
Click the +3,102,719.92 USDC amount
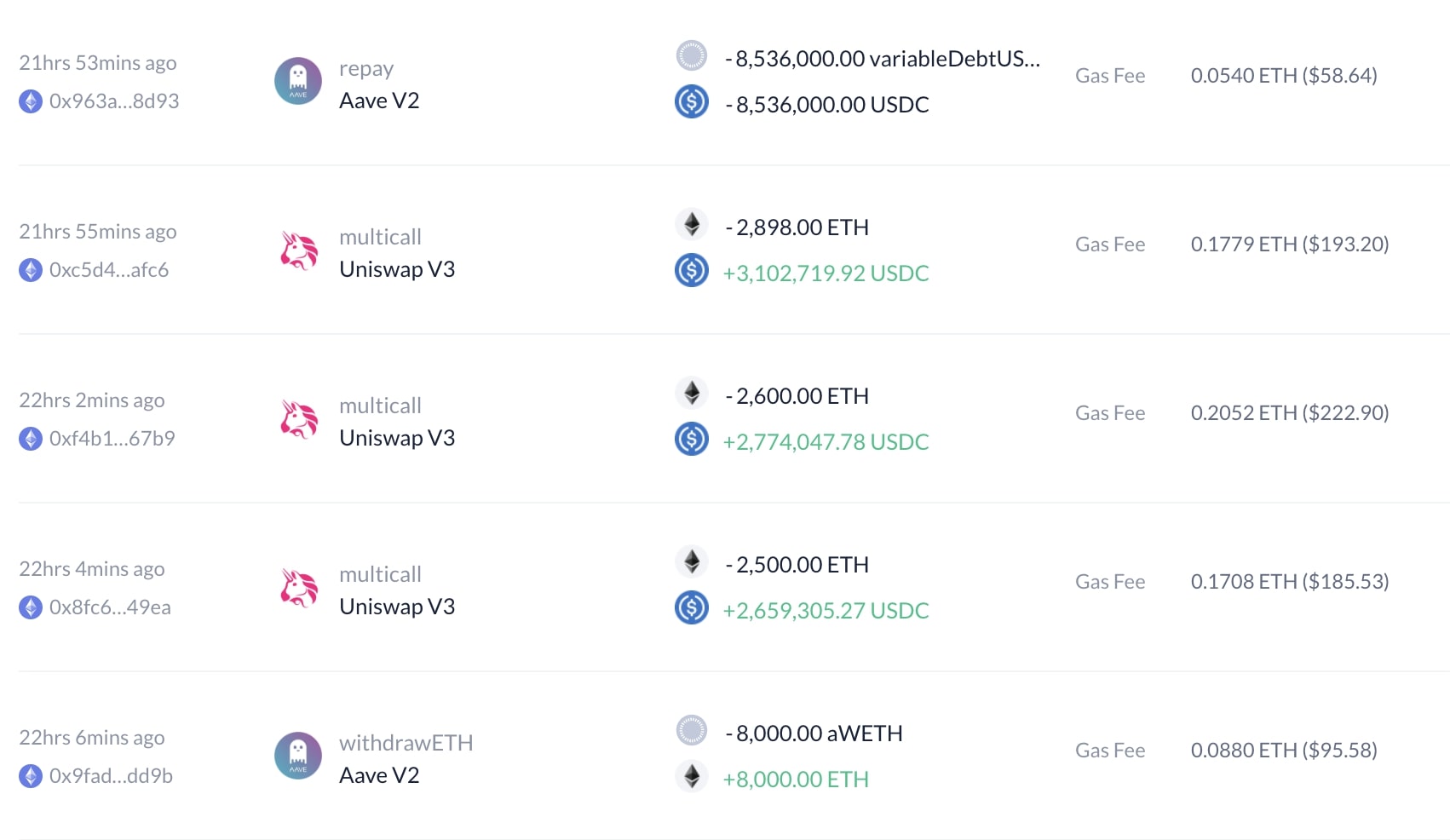pos(826,273)
